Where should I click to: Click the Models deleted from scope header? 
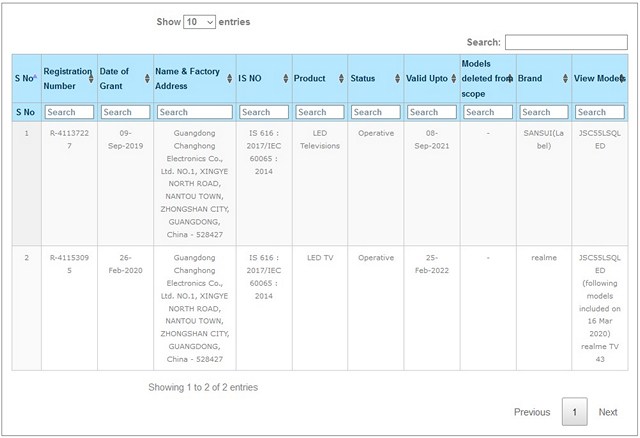tap(488, 78)
